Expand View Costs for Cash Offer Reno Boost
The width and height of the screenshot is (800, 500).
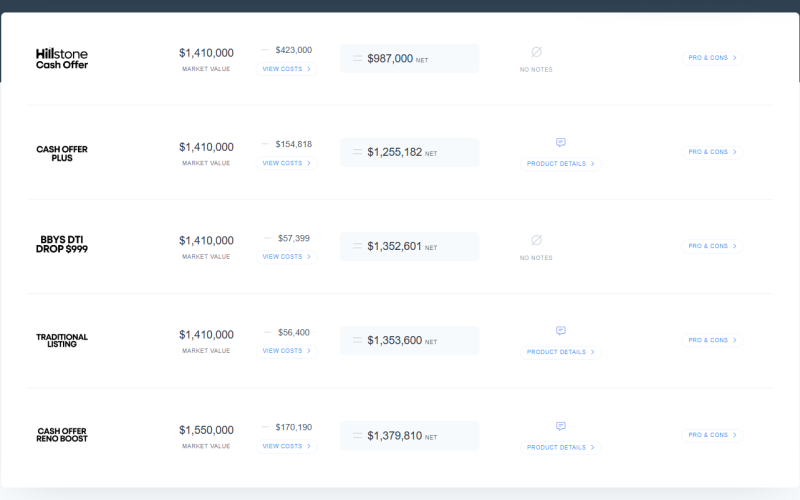287,446
